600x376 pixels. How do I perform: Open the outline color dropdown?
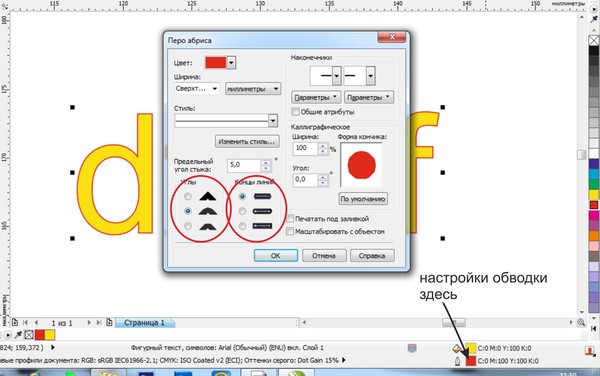[231, 63]
